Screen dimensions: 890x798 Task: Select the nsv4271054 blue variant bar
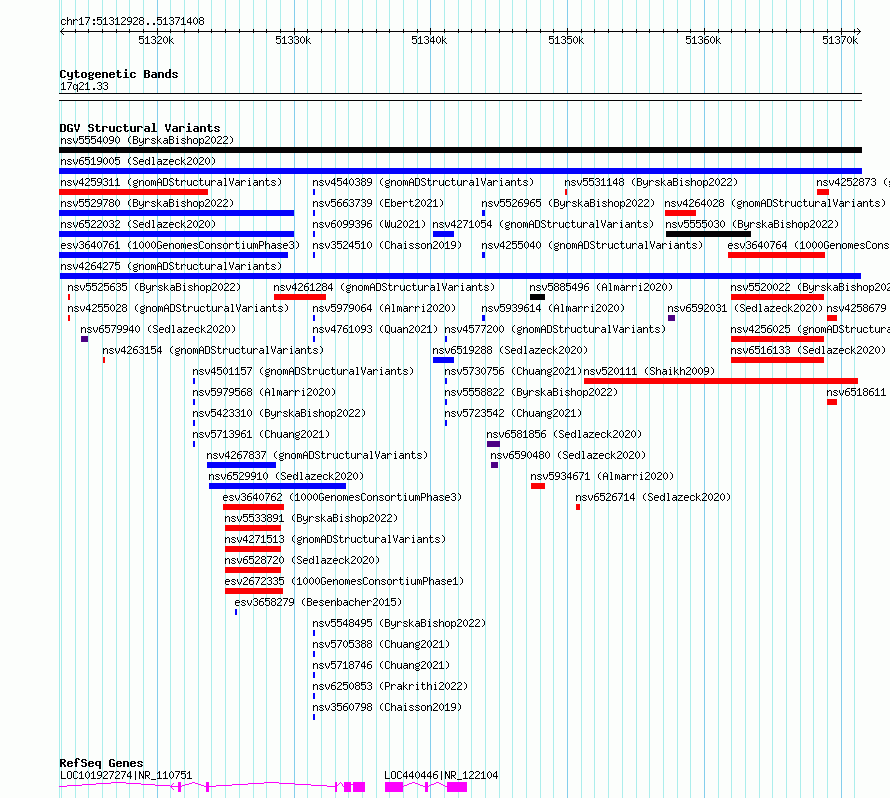click(443, 234)
